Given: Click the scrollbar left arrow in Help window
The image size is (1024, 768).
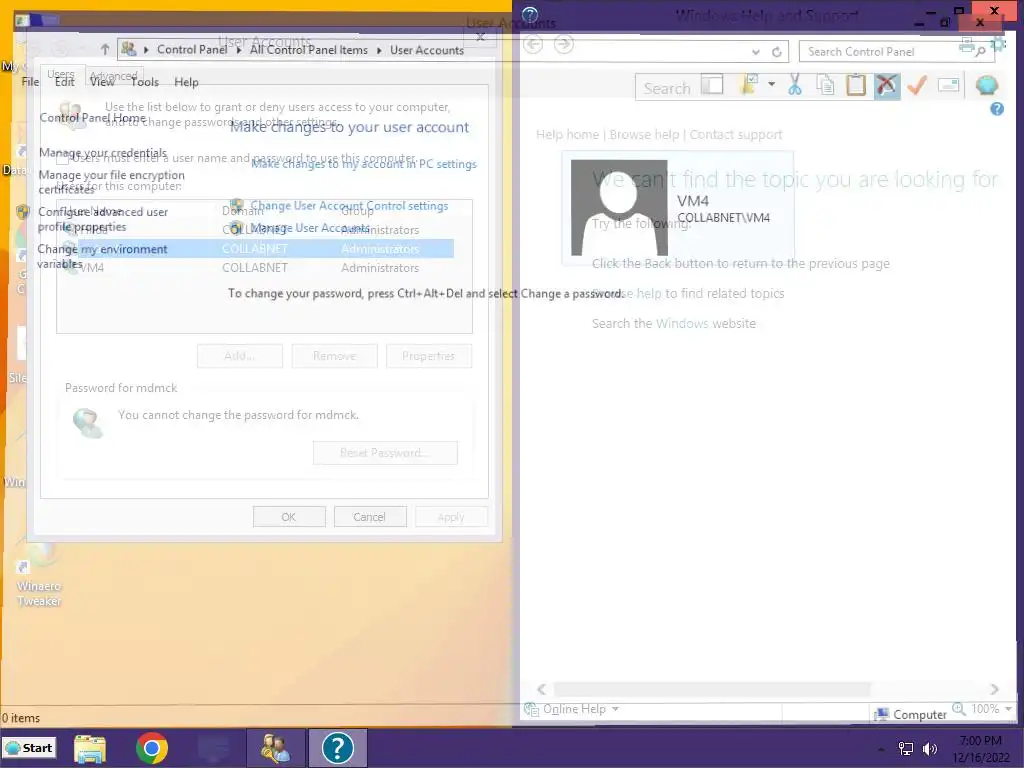Looking at the screenshot, I should pos(541,689).
